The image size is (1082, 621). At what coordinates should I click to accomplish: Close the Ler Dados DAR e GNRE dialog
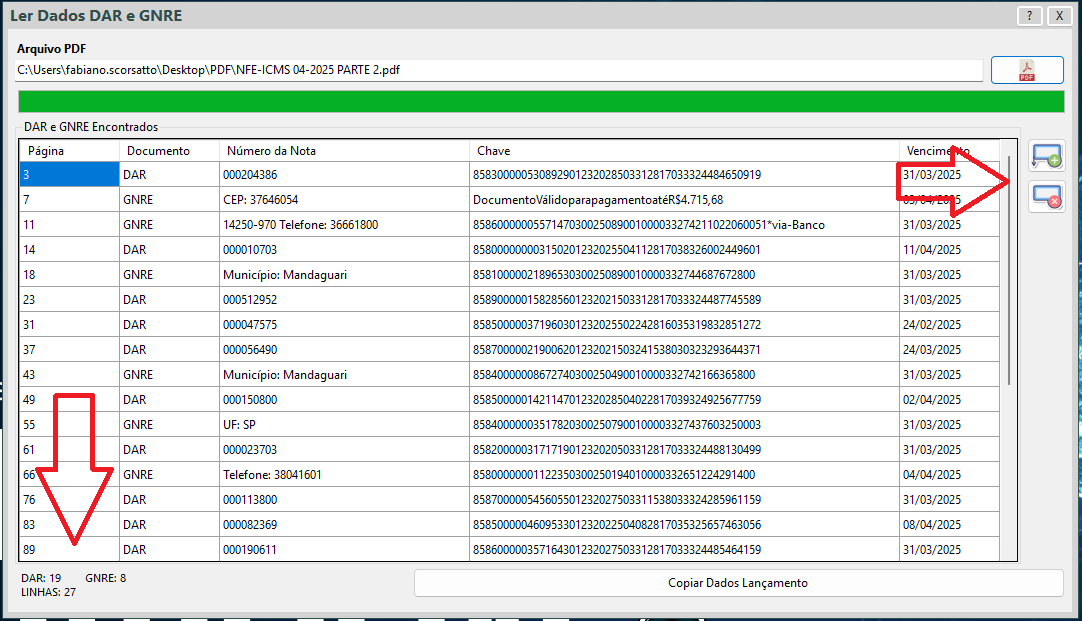tap(1058, 16)
